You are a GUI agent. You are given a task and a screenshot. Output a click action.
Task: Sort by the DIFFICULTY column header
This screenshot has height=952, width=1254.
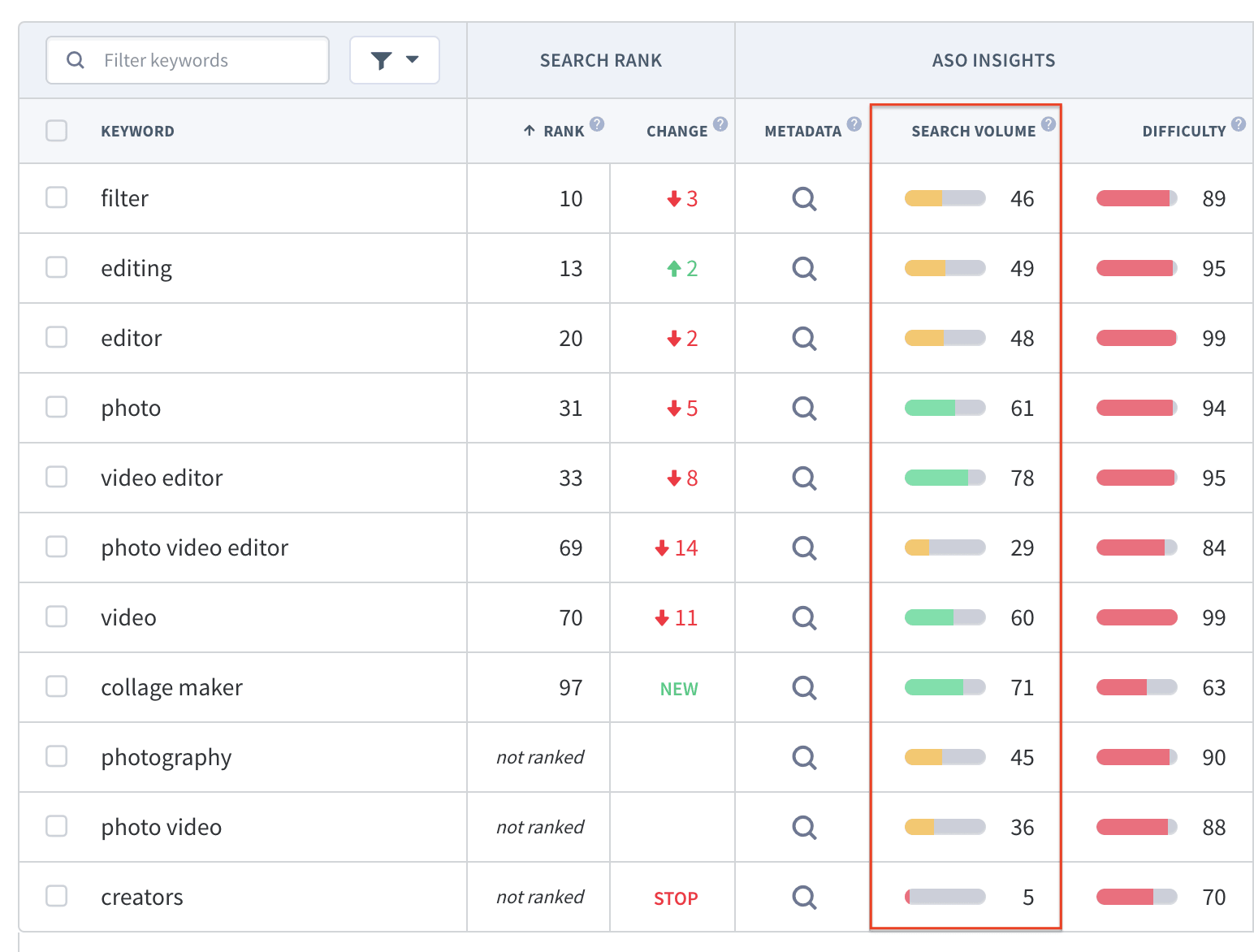(x=1183, y=131)
